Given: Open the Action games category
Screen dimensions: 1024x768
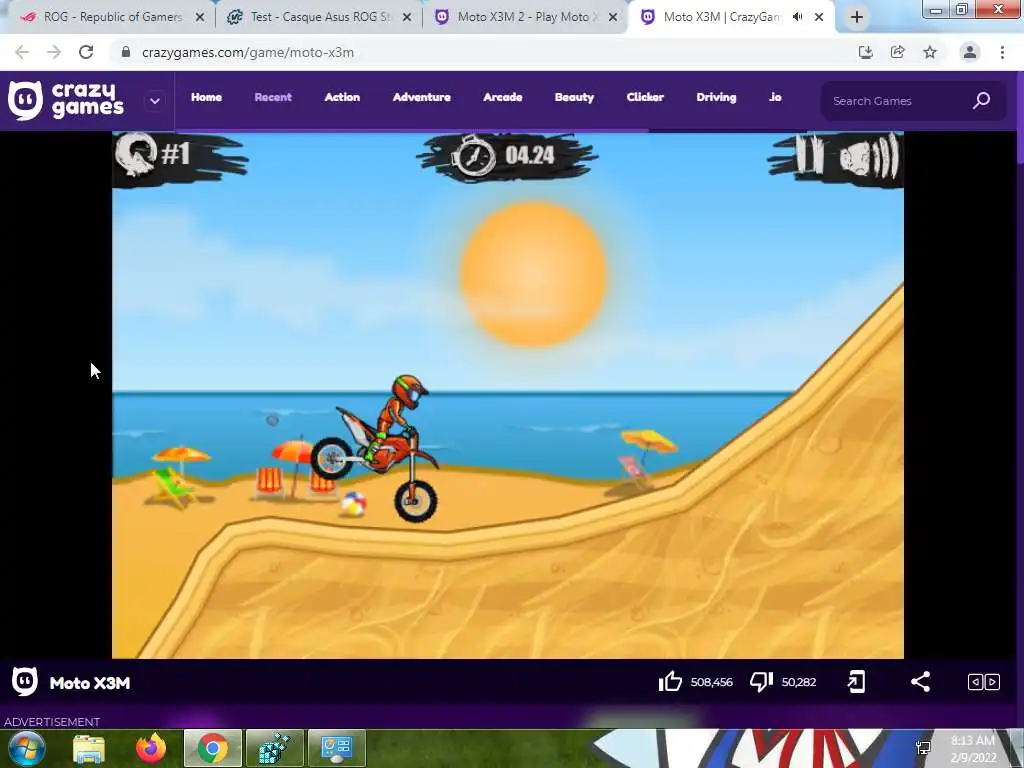Looking at the screenshot, I should pos(342,97).
